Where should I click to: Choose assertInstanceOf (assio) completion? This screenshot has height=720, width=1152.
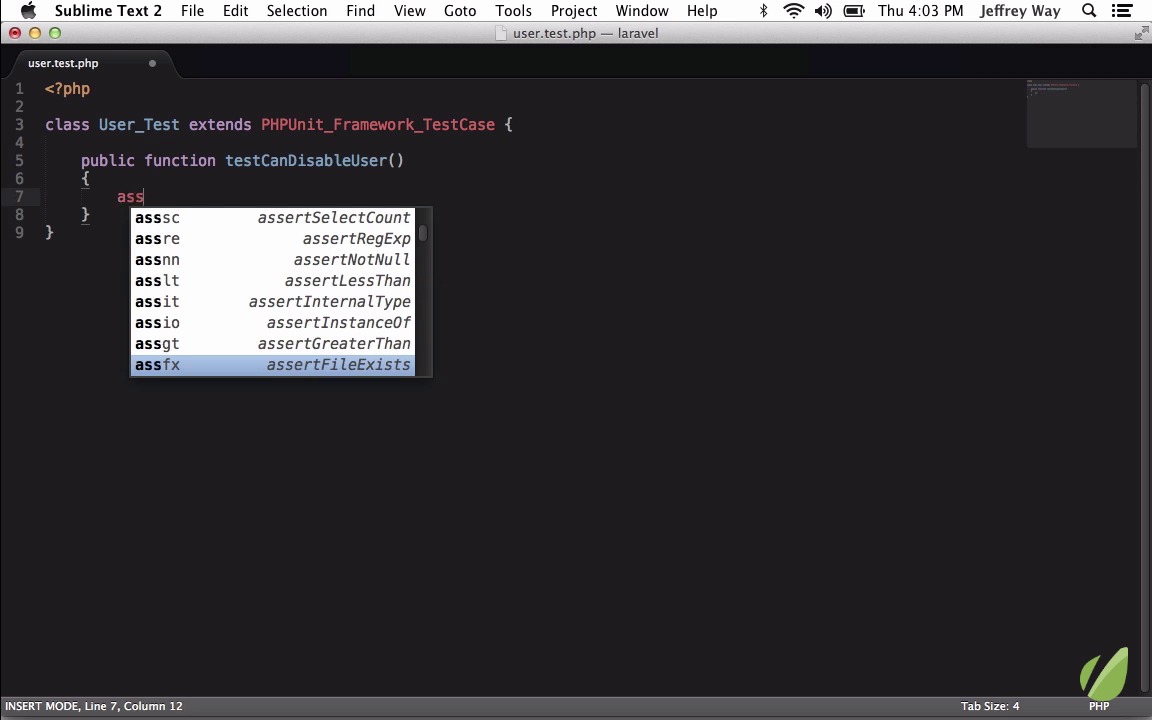273,323
